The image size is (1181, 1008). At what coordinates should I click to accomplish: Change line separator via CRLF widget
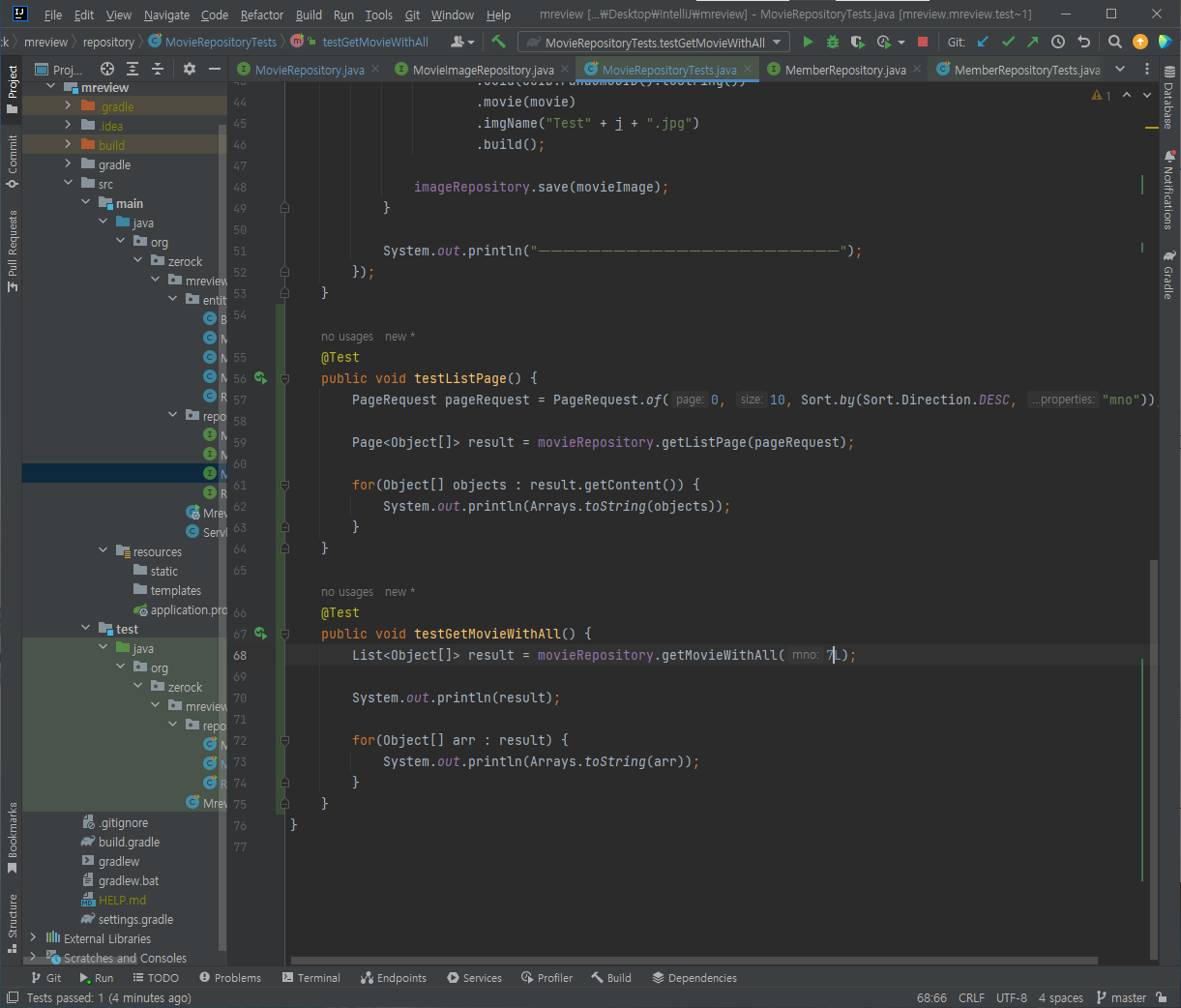[971, 997]
